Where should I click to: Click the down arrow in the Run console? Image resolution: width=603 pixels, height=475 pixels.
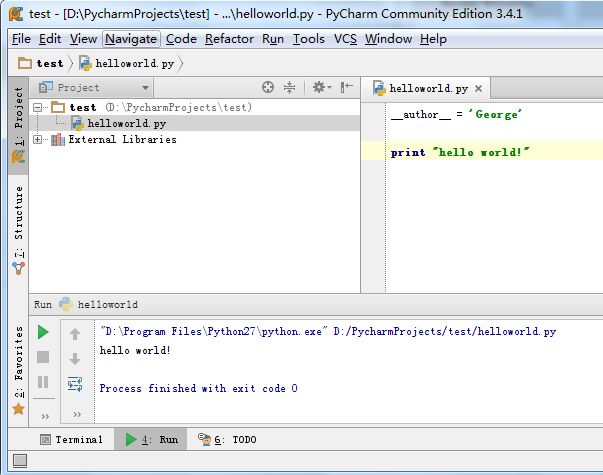coord(75,359)
